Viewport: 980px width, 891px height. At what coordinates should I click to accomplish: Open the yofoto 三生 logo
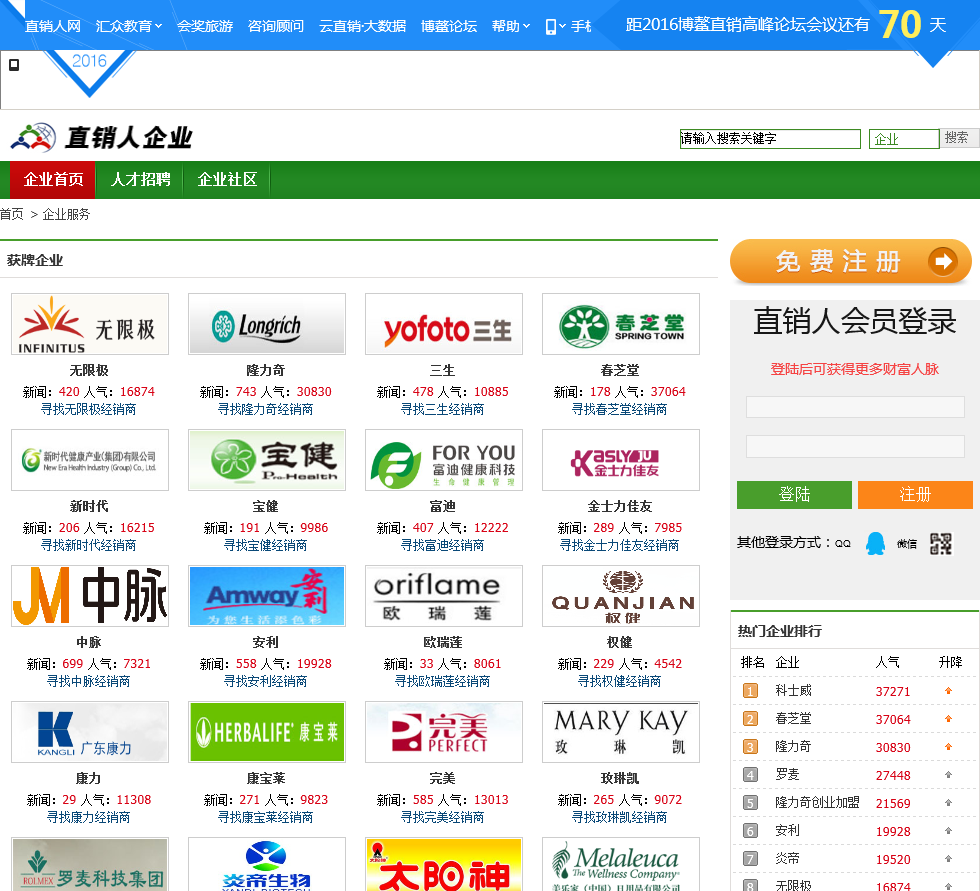pyautogui.click(x=444, y=324)
